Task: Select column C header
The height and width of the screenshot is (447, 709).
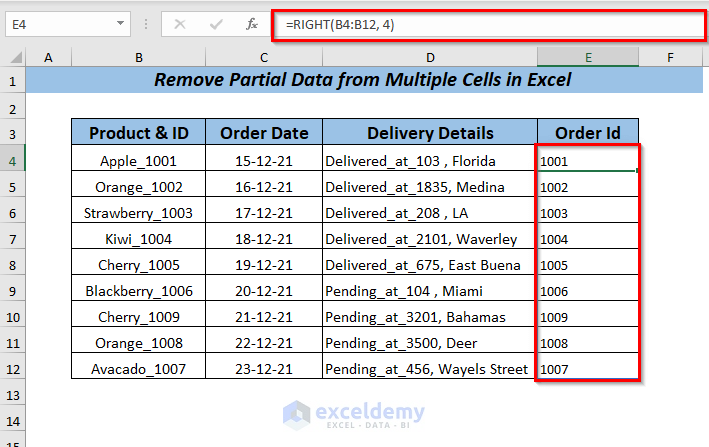Action: 264,57
